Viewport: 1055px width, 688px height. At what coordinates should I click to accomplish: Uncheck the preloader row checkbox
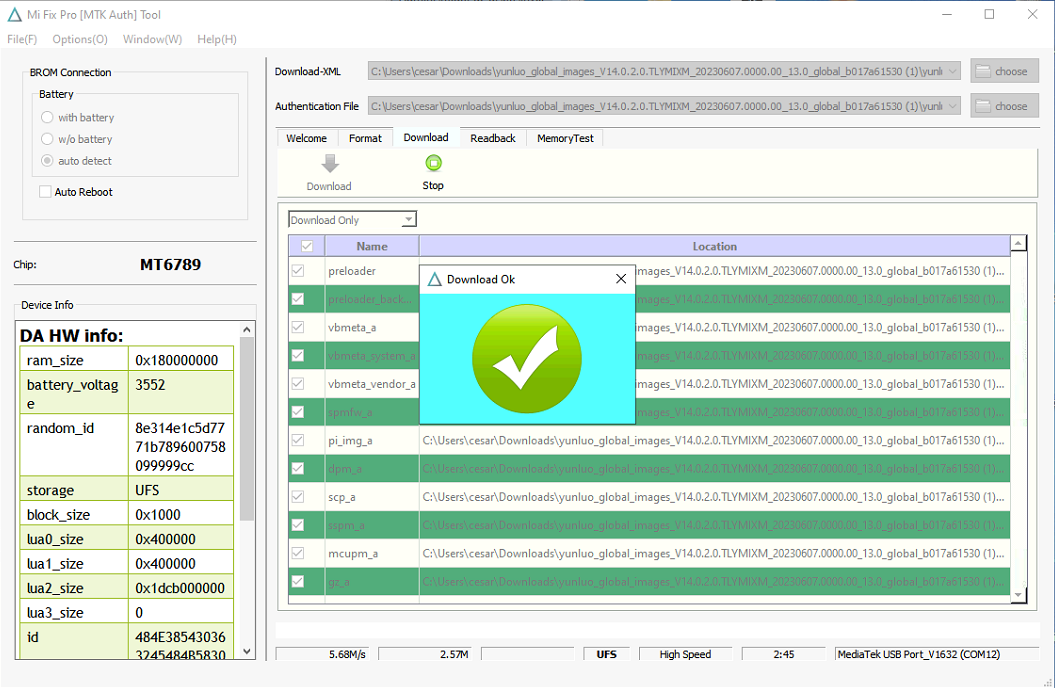pos(297,270)
